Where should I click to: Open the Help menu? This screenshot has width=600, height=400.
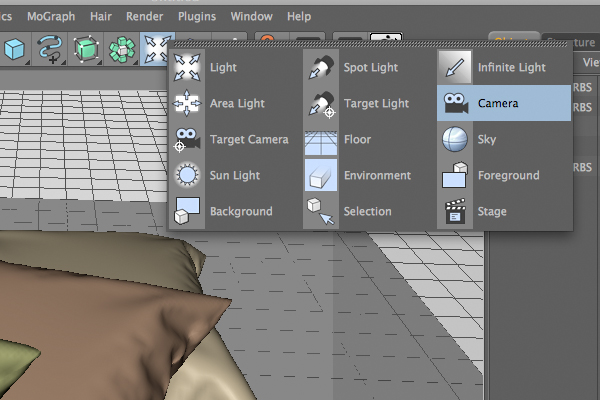299,16
